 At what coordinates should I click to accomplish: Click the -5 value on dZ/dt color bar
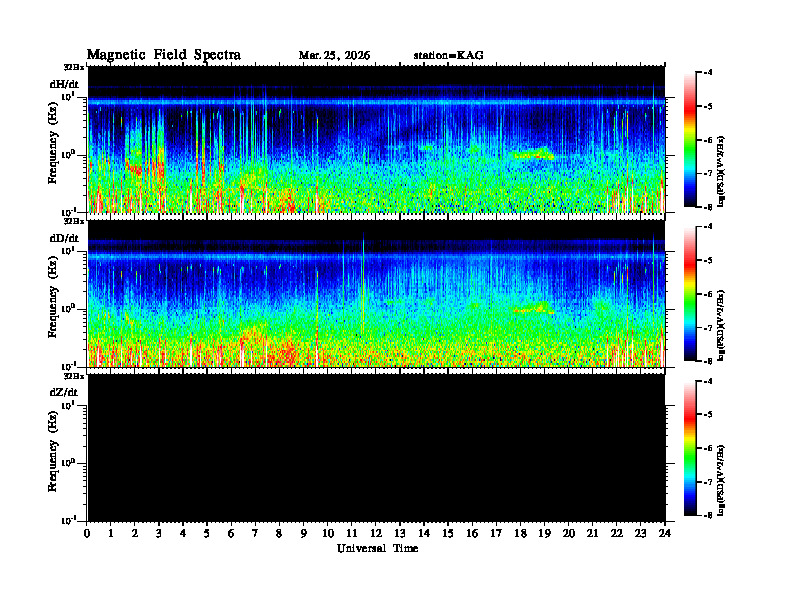click(x=708, y=415)
